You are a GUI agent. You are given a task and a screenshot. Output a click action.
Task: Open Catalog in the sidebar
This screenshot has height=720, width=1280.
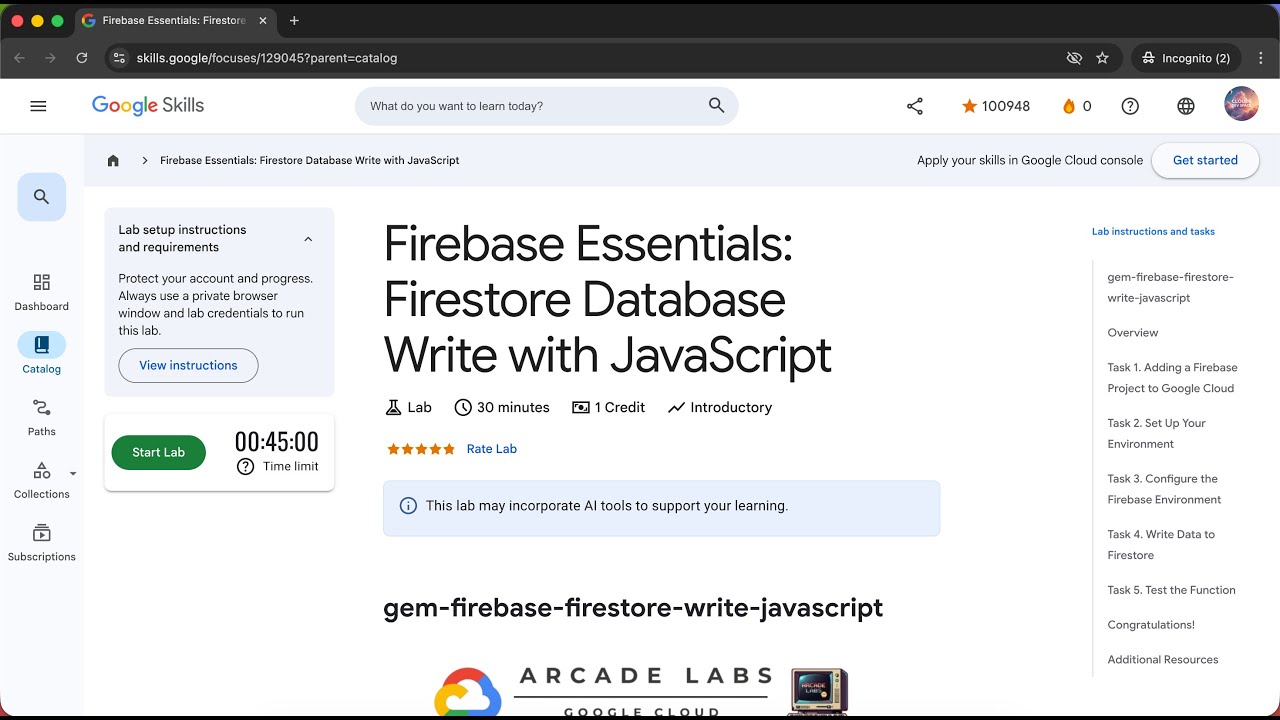point(42,355)
